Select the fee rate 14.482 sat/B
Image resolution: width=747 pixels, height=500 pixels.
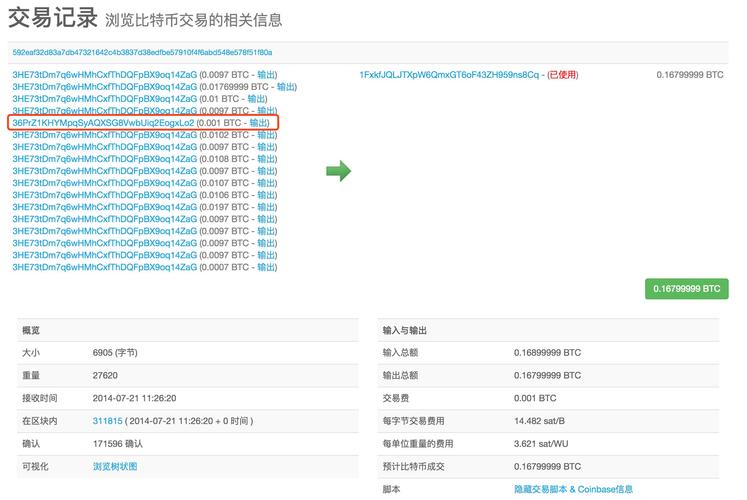click(x=539, y=421)
